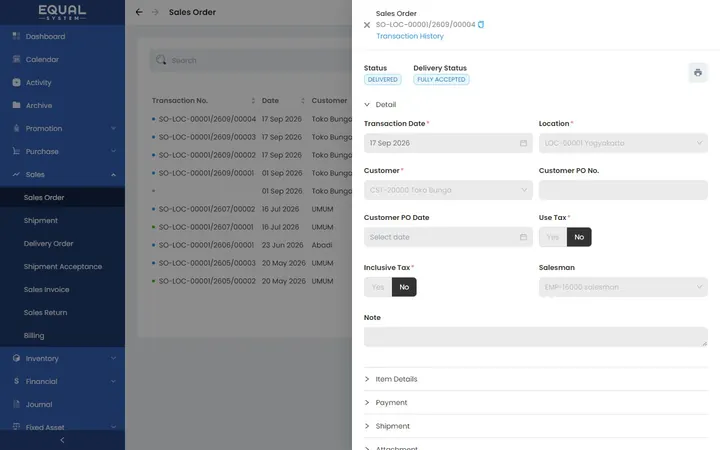This screenshot has height=450, width=720.
Task: Click the Calendar sidebar icon
Action: point(17,59)
